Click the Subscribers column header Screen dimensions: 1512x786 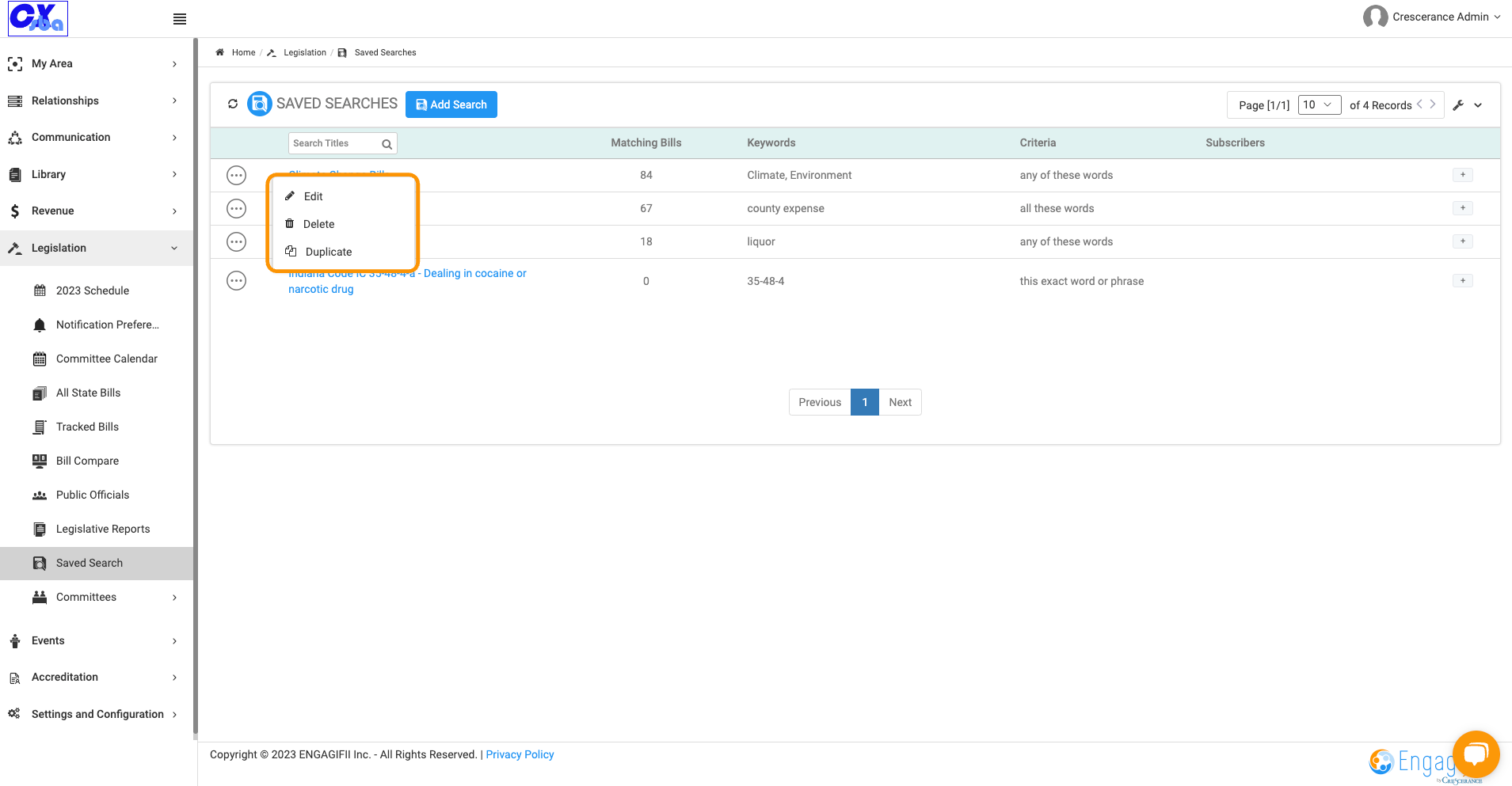coord(1235,142)
